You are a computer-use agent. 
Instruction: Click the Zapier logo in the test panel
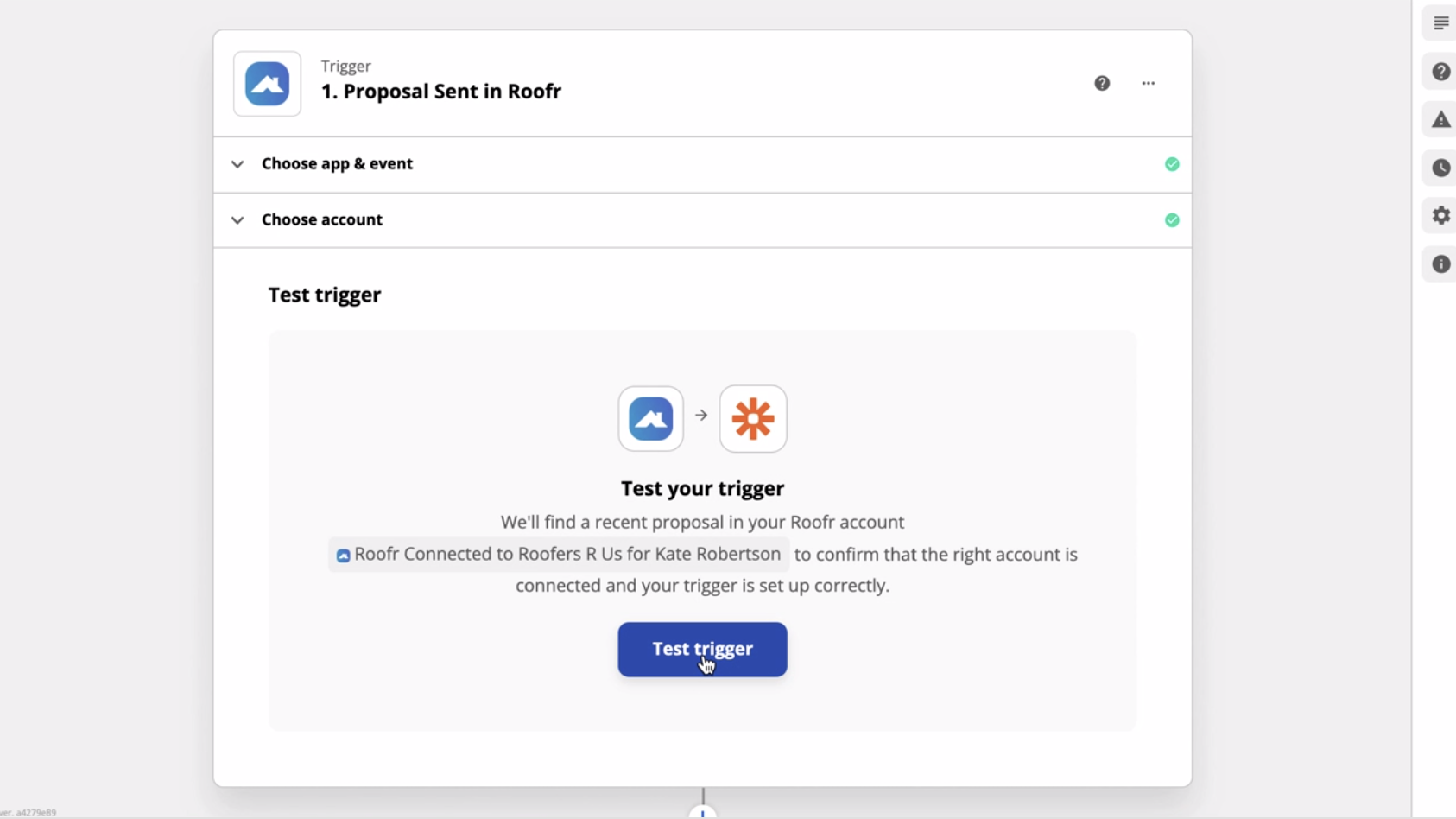(x=752, y=418)
